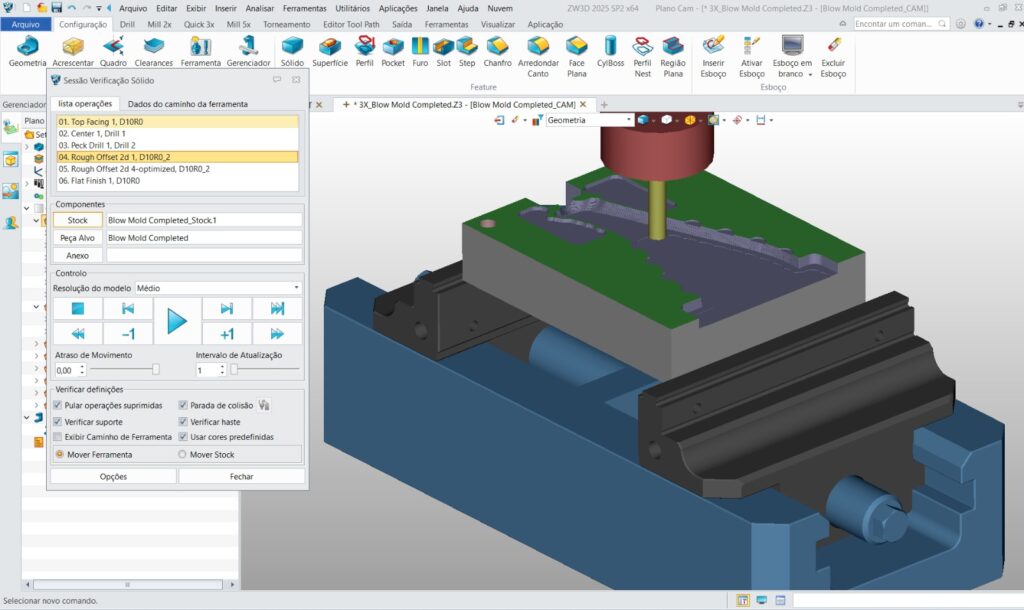The image size is (1024, 610).
Task: Click the Atraso de Movimento value field
Action: [x=66, y=370]
